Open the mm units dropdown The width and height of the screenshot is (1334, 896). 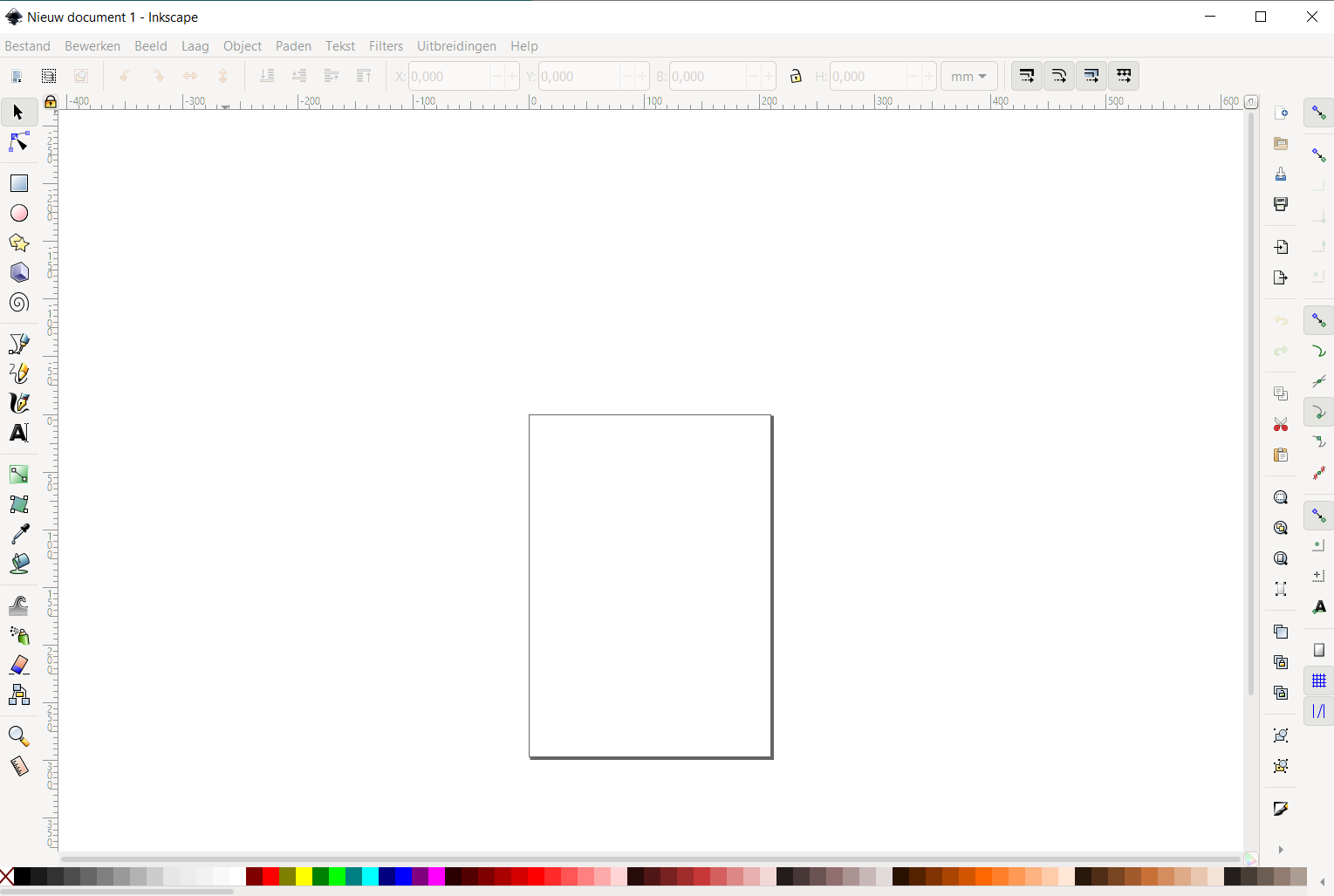tap(969, 76)
